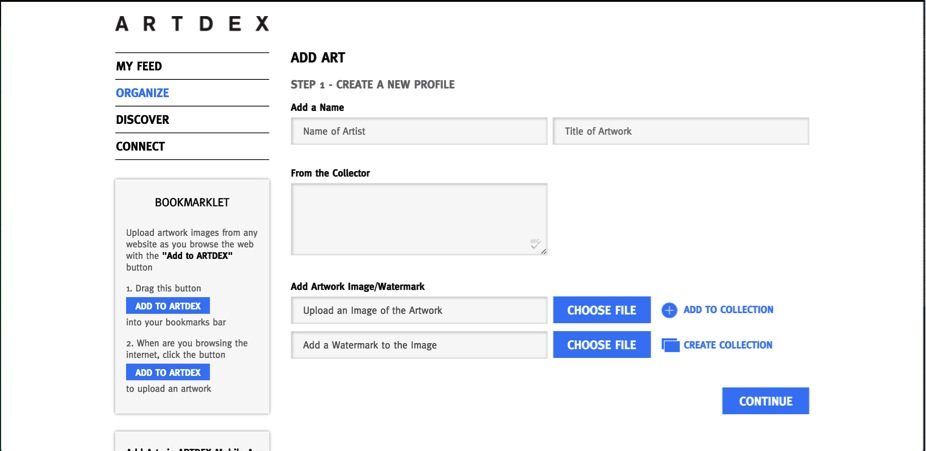Click the CONTINUE button
This screenshot has height=451, width=926.
pyautogui.click(x=765, y=401)
